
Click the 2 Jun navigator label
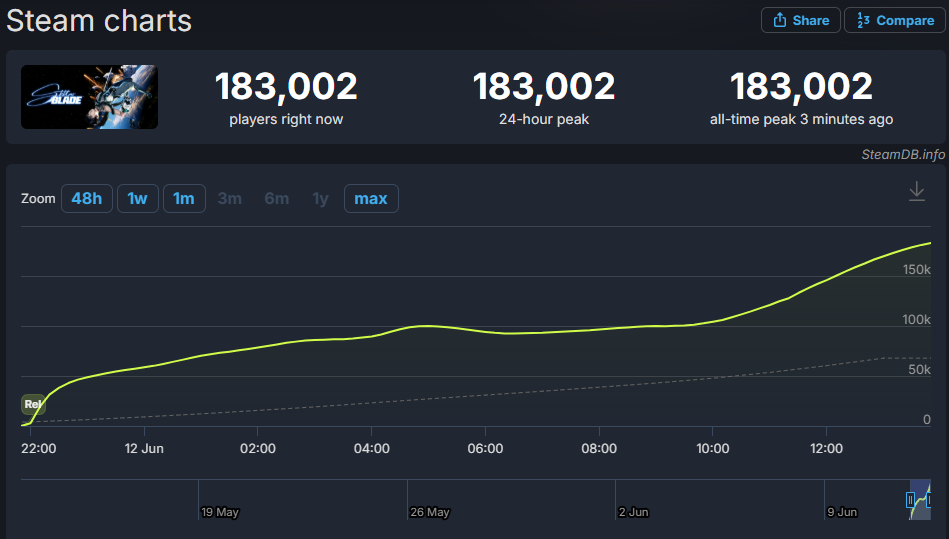pos(634,512)
